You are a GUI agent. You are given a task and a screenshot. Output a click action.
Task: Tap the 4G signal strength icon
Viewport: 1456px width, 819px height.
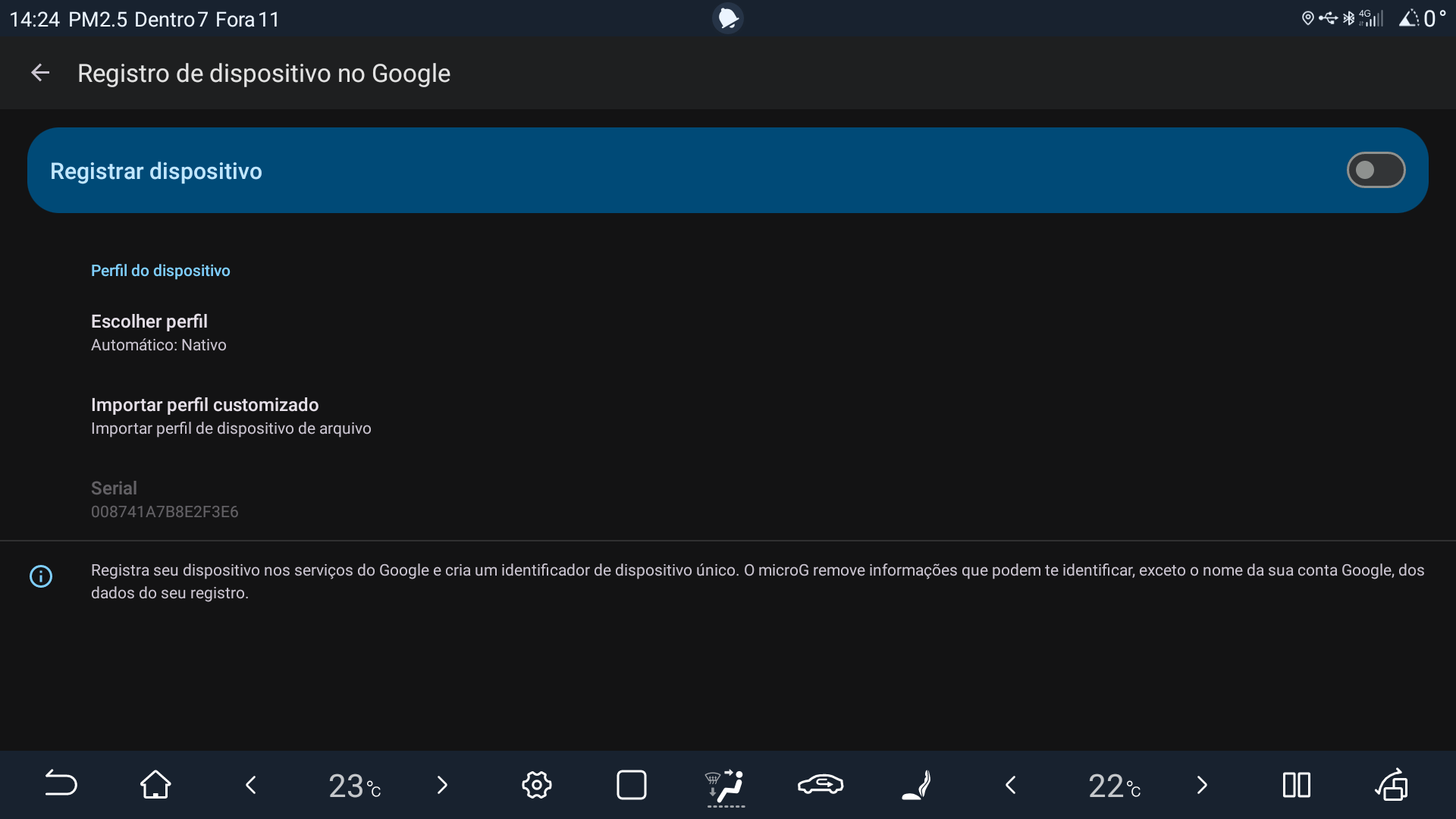click(x=1372, y=18)
